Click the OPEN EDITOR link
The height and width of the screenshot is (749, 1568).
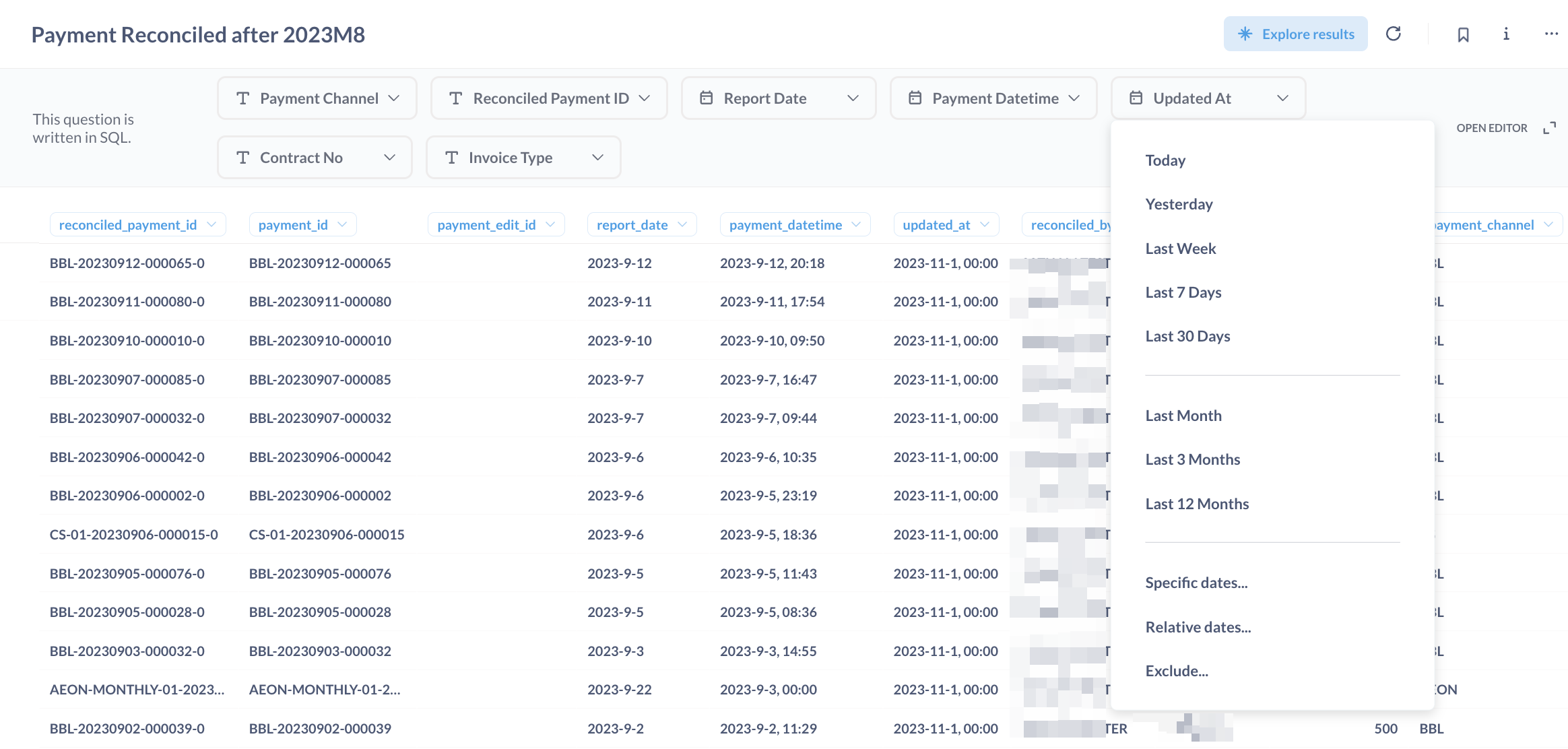tap(1491, 128)
